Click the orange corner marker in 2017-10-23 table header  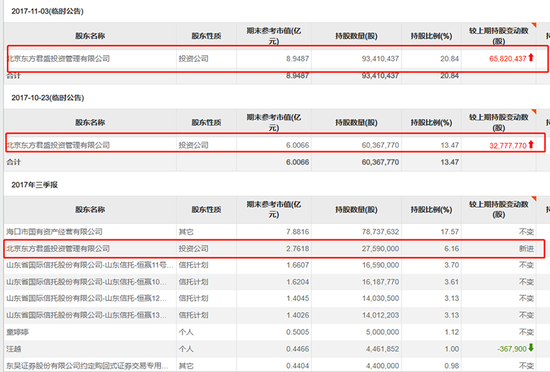click(x=534, y=112)
